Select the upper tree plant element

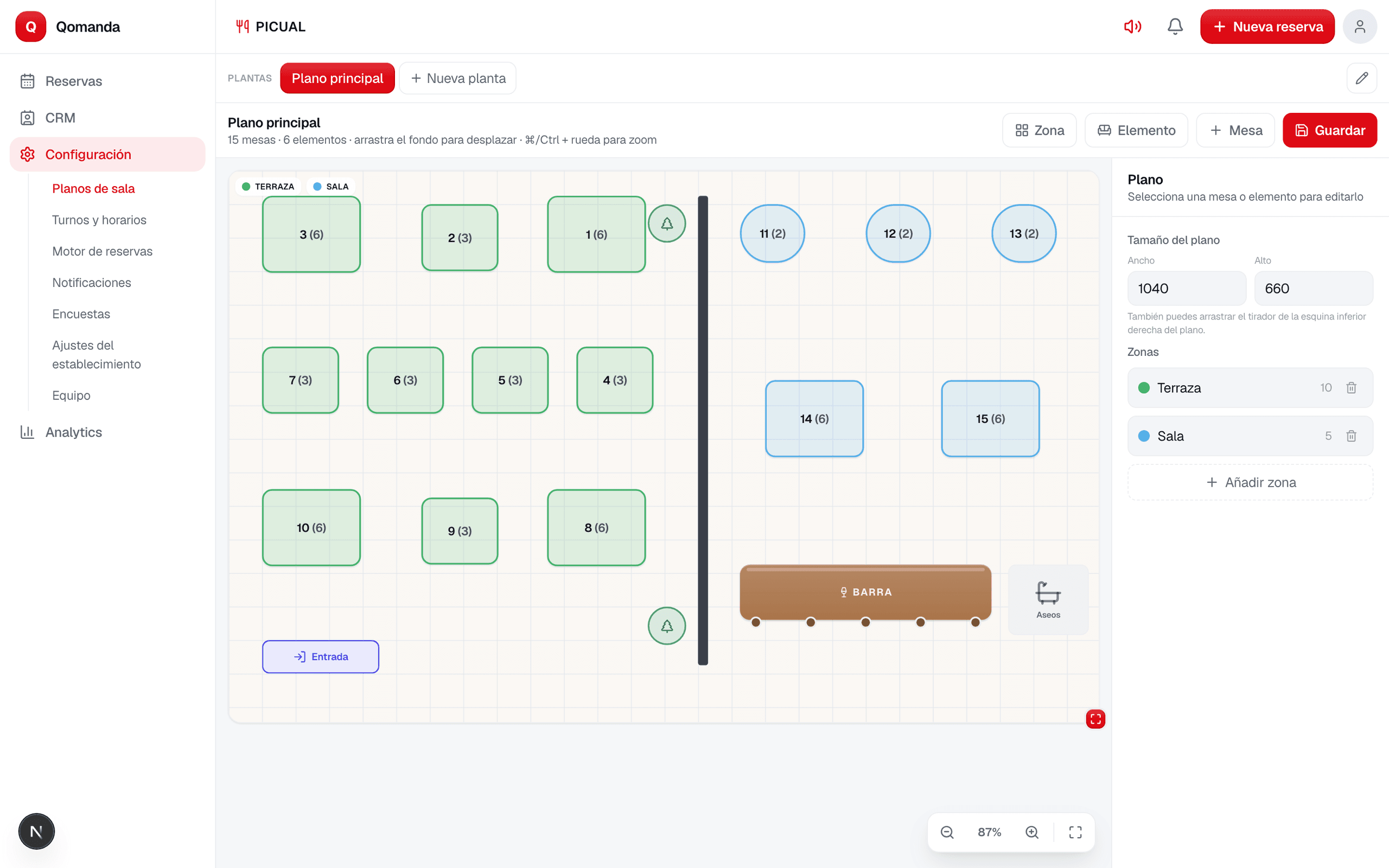point(666,224)
